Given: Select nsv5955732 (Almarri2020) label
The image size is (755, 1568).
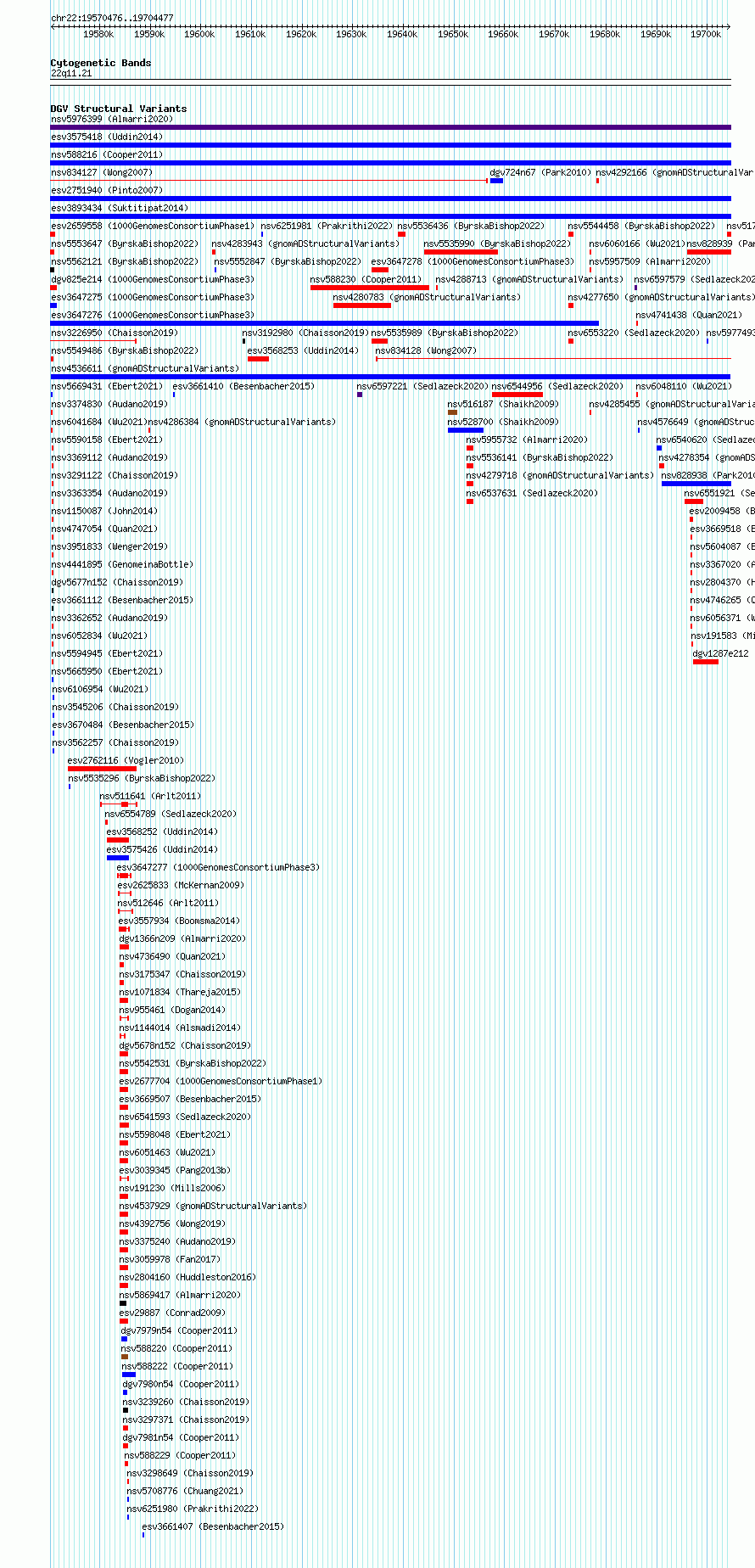Looking at the screenshot, I should 527,440.
